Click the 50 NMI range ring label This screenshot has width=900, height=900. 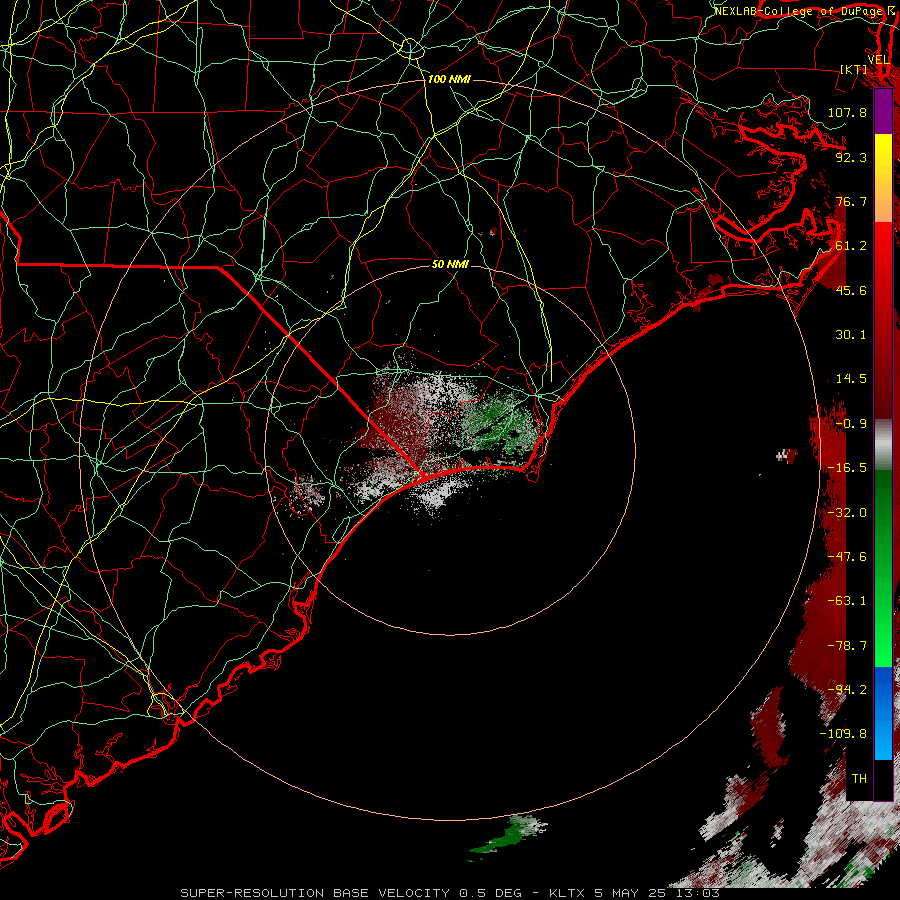tap(450, 265)
